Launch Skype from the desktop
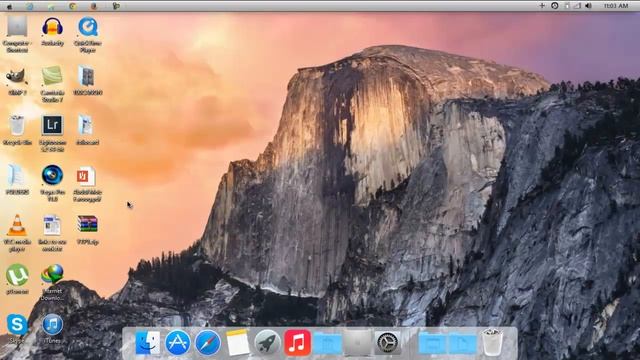Image resolution: width=640 pixels, height=360 pixels. [17, 324]
